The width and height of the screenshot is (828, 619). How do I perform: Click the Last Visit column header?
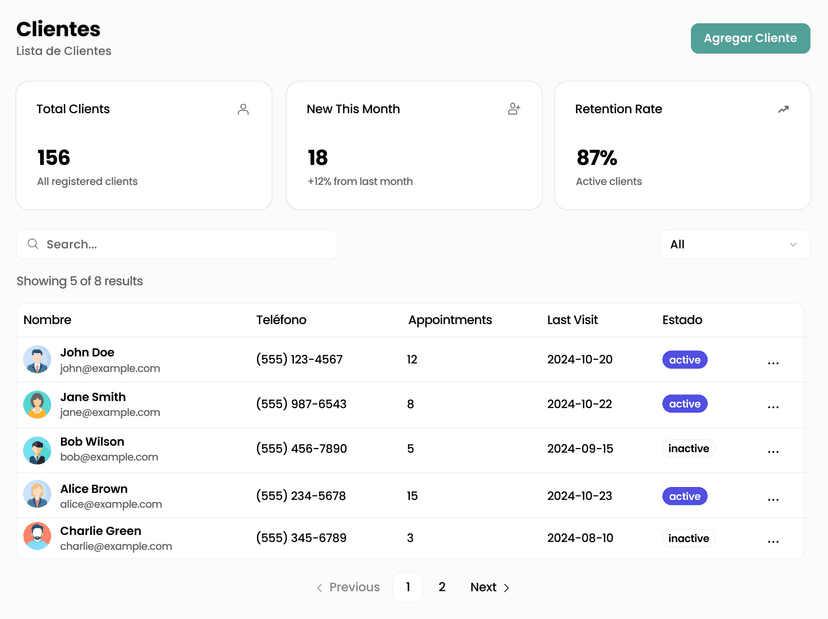coord(572,320)
